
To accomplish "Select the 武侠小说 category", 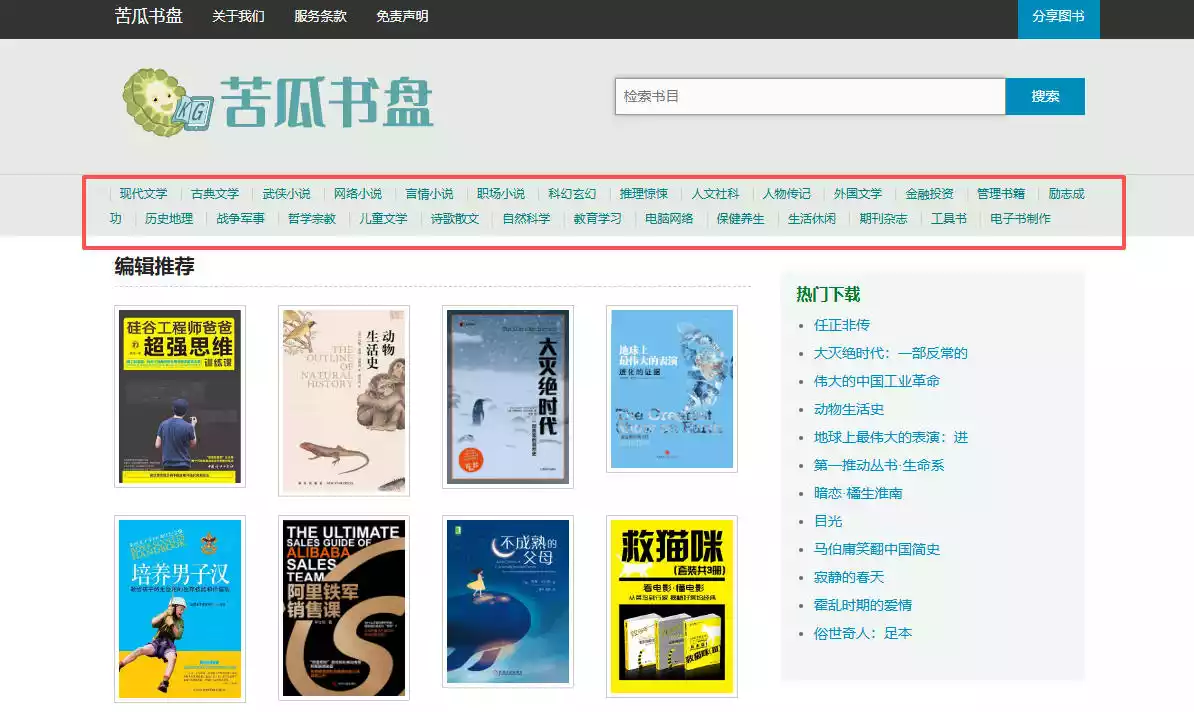I will [286, 193].
